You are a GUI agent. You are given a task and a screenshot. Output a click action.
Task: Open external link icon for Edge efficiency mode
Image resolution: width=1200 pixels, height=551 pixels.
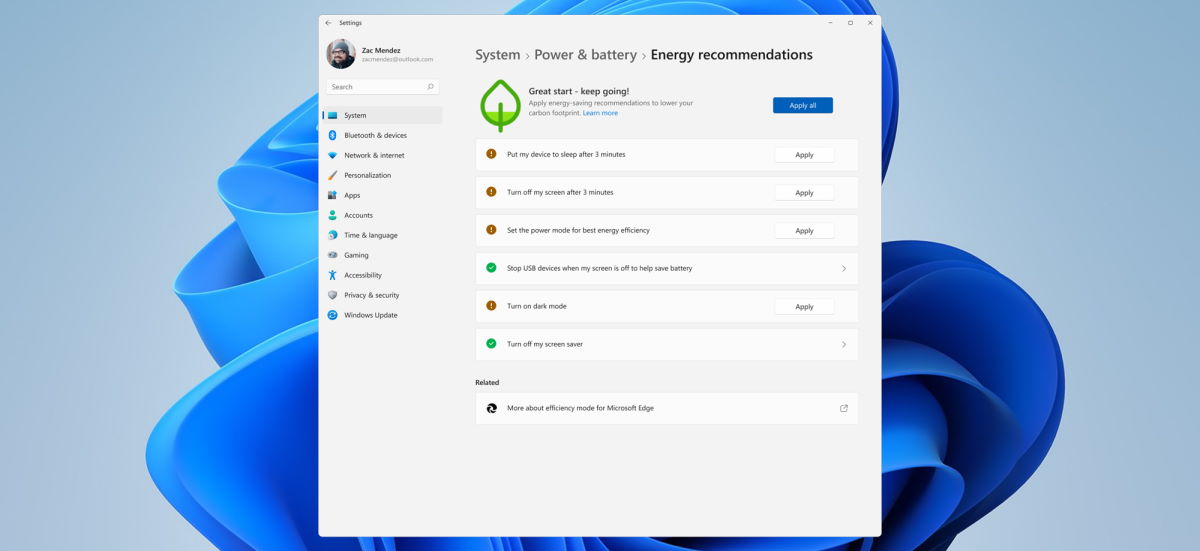pyautogui.click(x=843, y=408)
